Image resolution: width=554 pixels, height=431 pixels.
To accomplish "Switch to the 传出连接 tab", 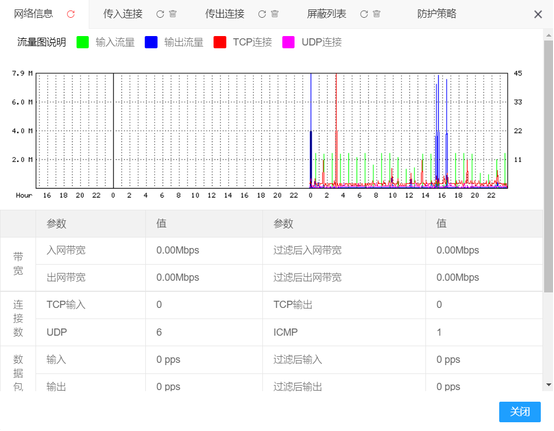I will pos(225,14).
